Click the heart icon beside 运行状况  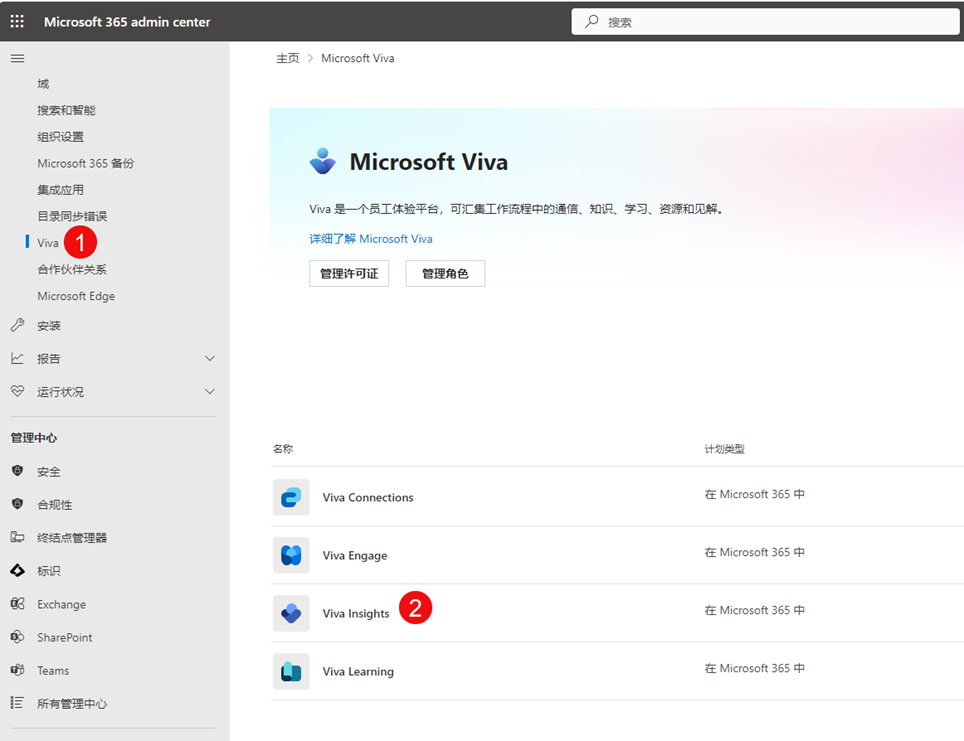(17, 391)
